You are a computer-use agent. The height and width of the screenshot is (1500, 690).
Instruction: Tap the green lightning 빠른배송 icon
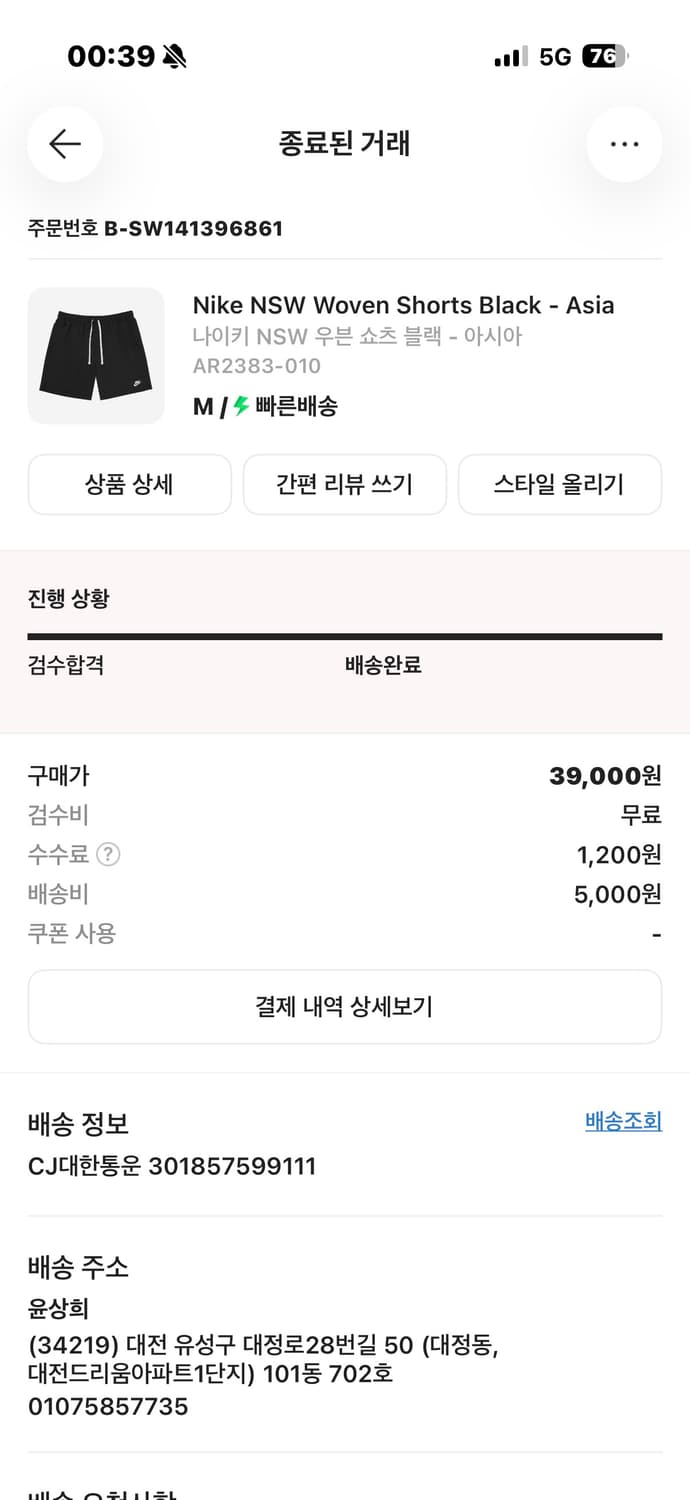(x=241, y=406)
